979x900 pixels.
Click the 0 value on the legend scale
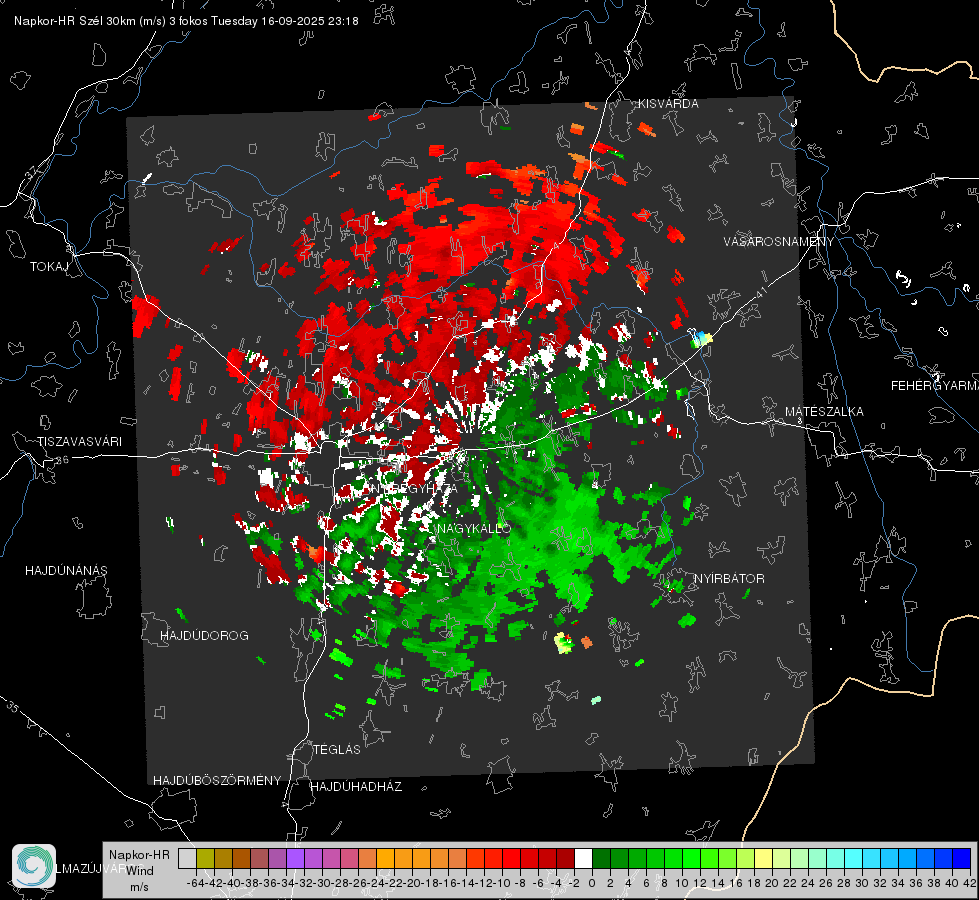coord(592,883)
